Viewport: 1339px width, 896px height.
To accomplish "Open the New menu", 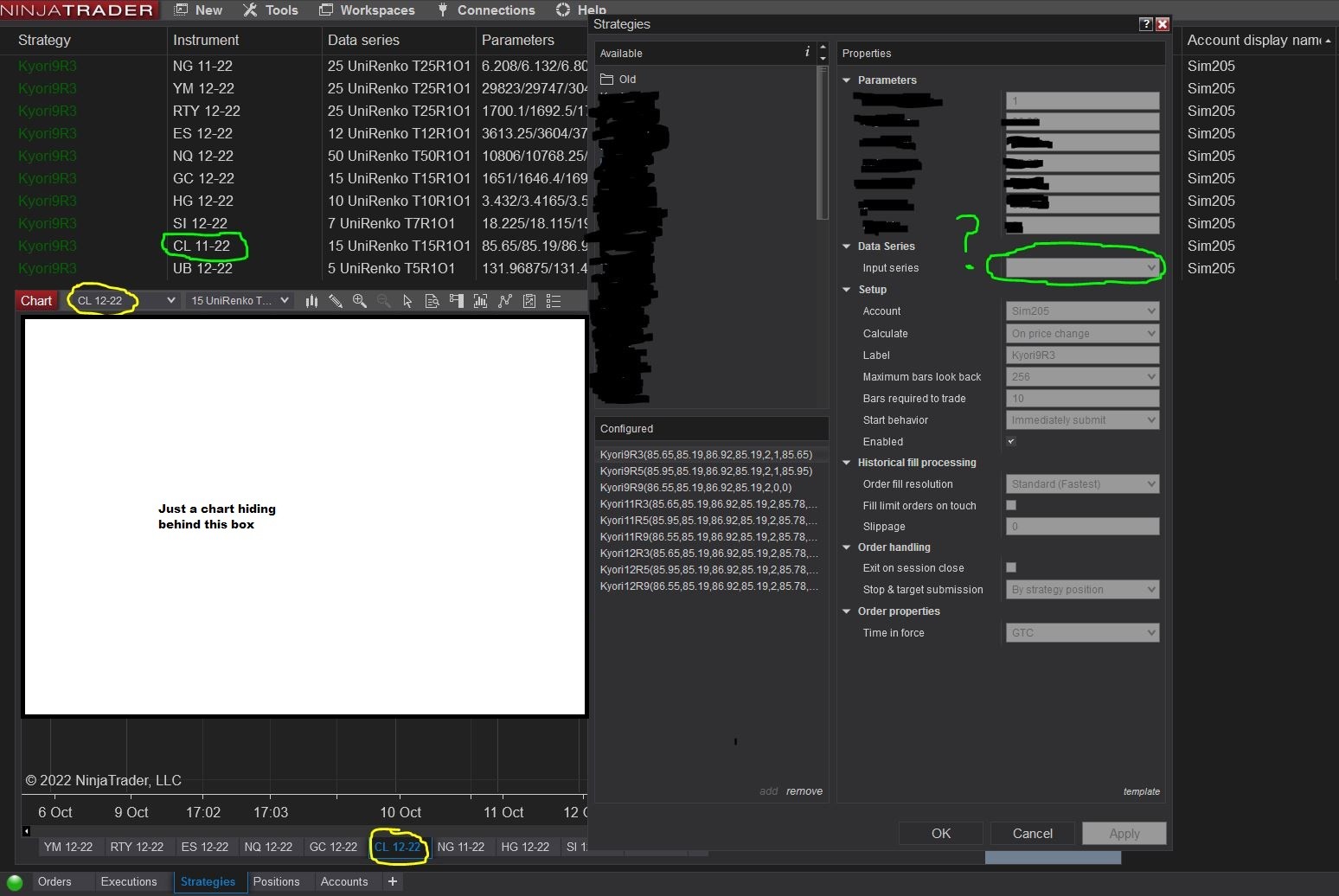I will pos(198,10).
